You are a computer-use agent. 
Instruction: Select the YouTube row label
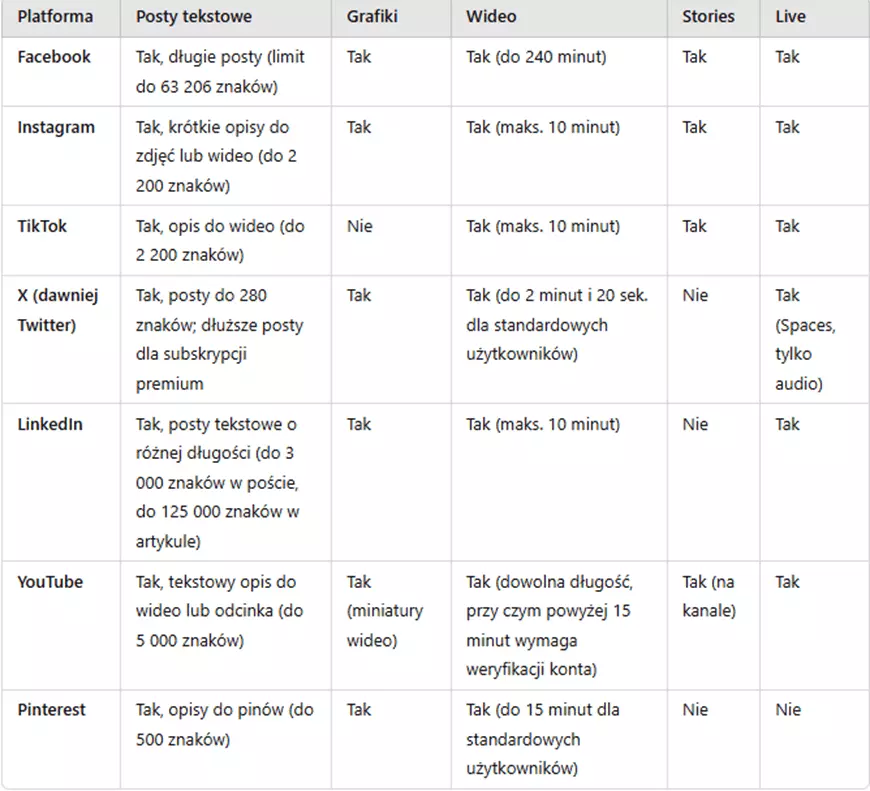pos(50,582)
